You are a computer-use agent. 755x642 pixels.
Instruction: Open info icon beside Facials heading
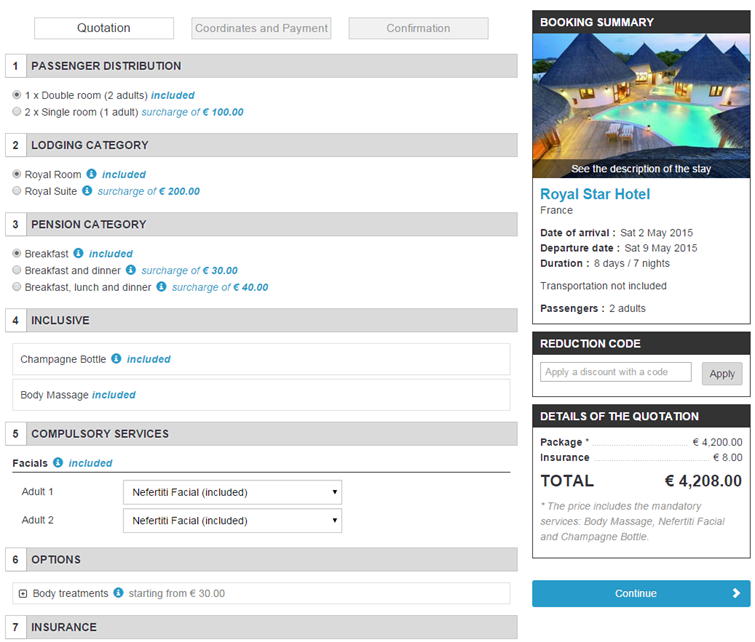pos(58,463)
